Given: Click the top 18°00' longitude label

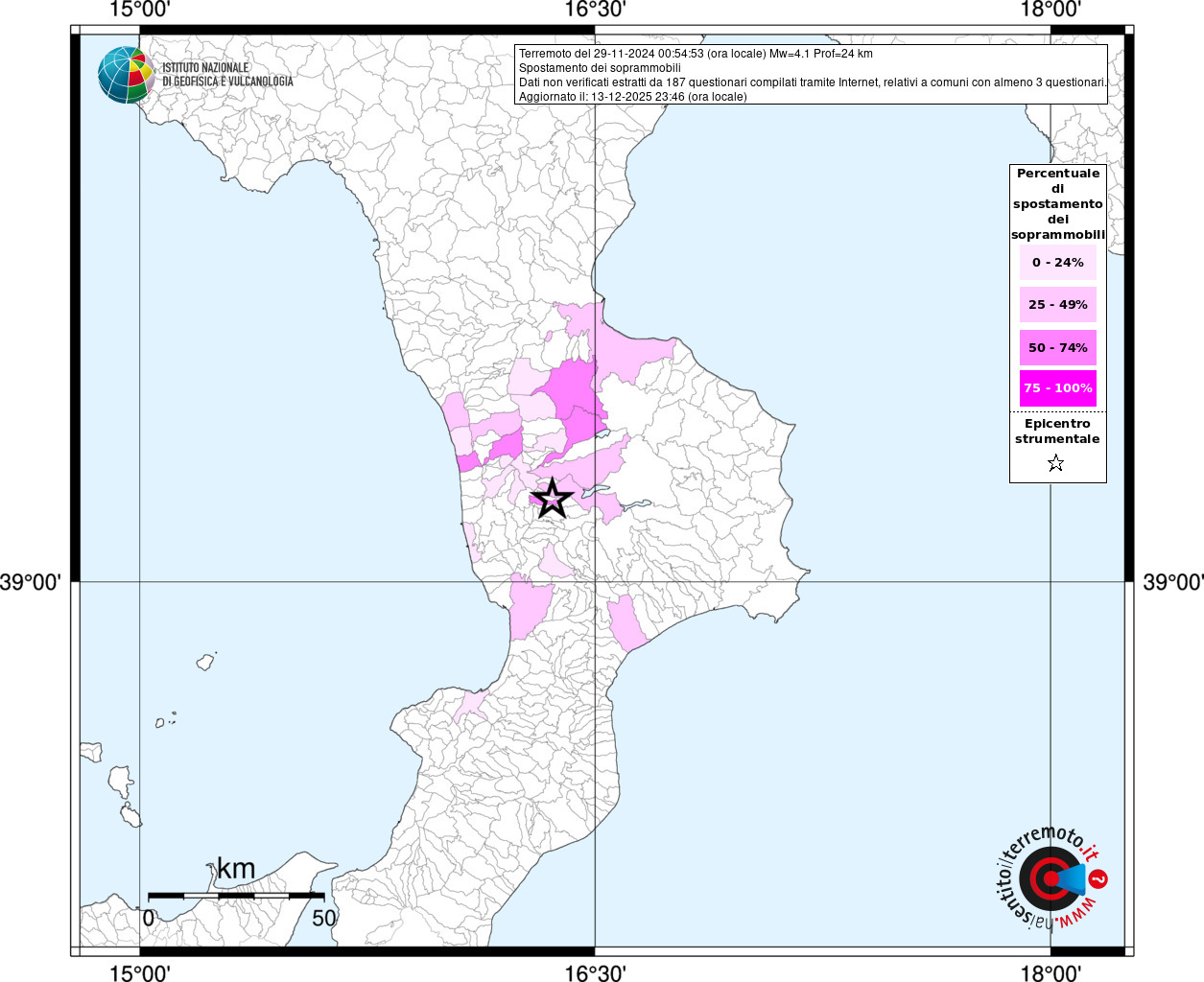Looking at the screenshot, I should pos(1051,10).
